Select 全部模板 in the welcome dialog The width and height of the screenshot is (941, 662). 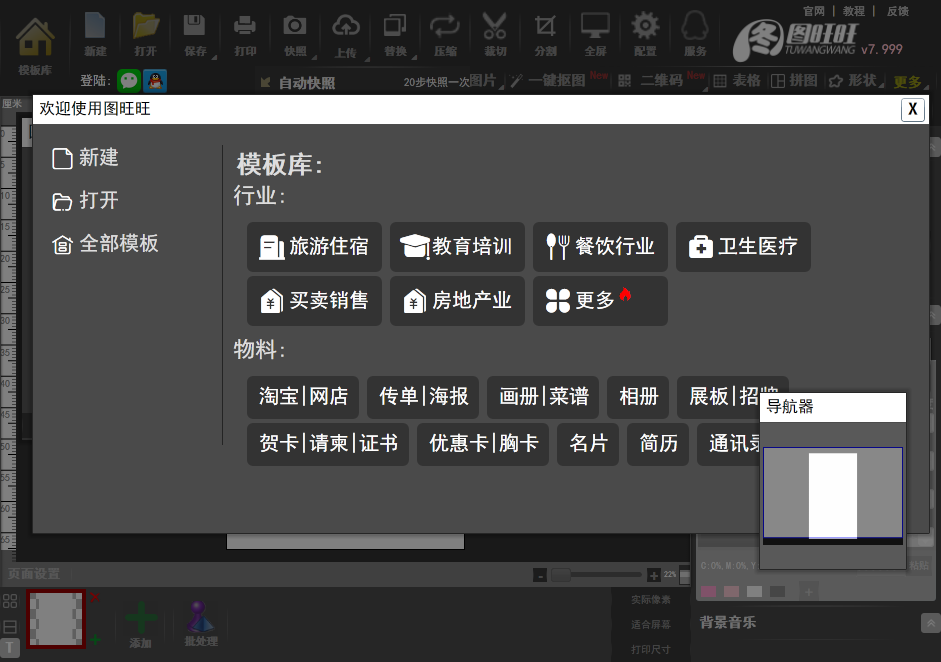click(x=105, y=244)
